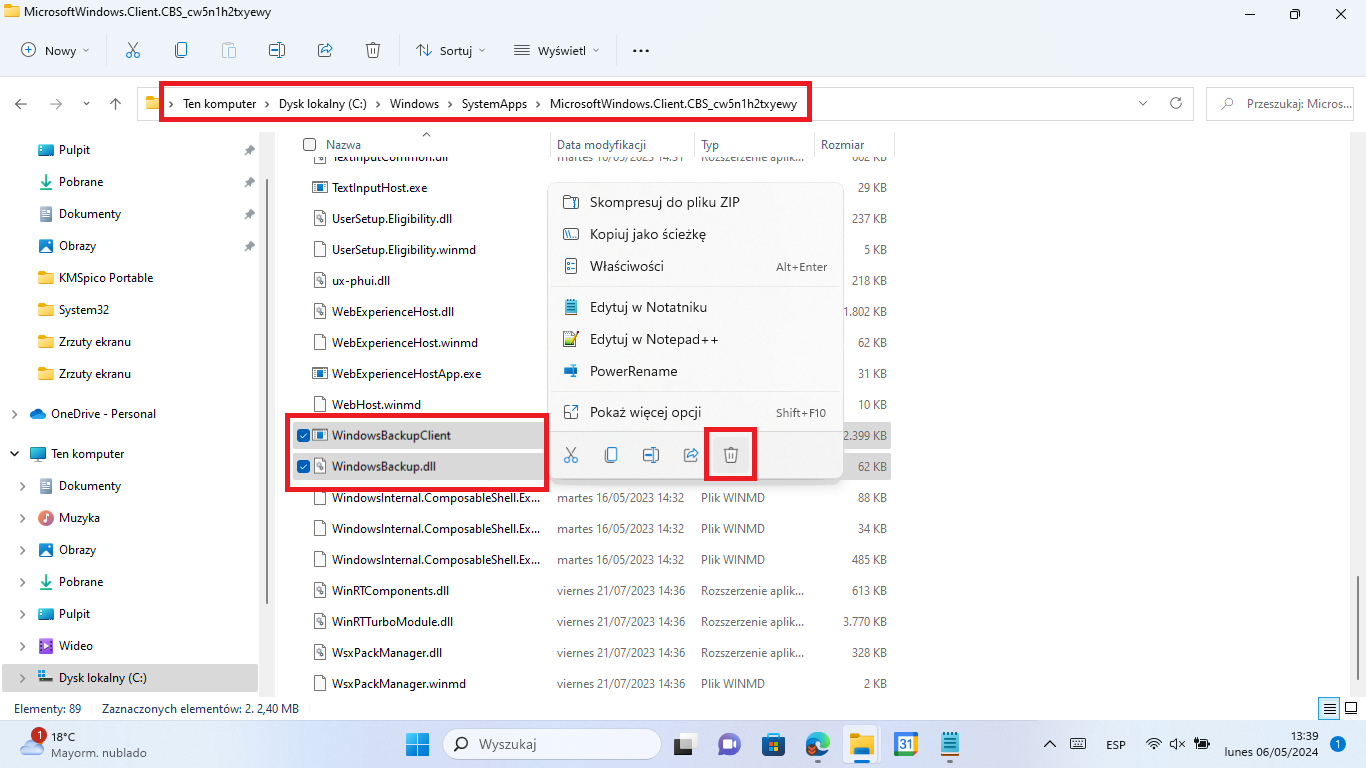Delete selected files with the top toolbar trash icon
Viewport: 1366px width, 768px height.
click(373, 50)
